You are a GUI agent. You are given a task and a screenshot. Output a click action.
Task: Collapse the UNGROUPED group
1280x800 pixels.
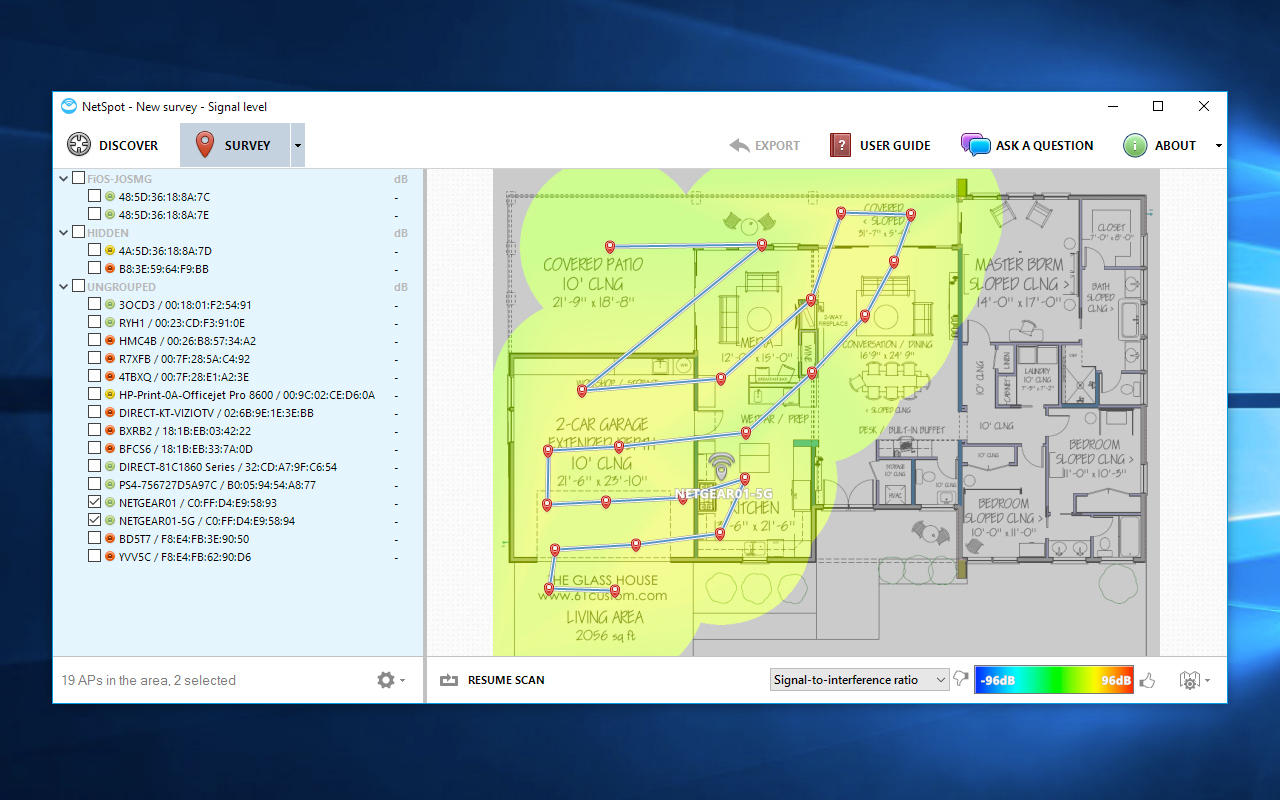[64, 286]
